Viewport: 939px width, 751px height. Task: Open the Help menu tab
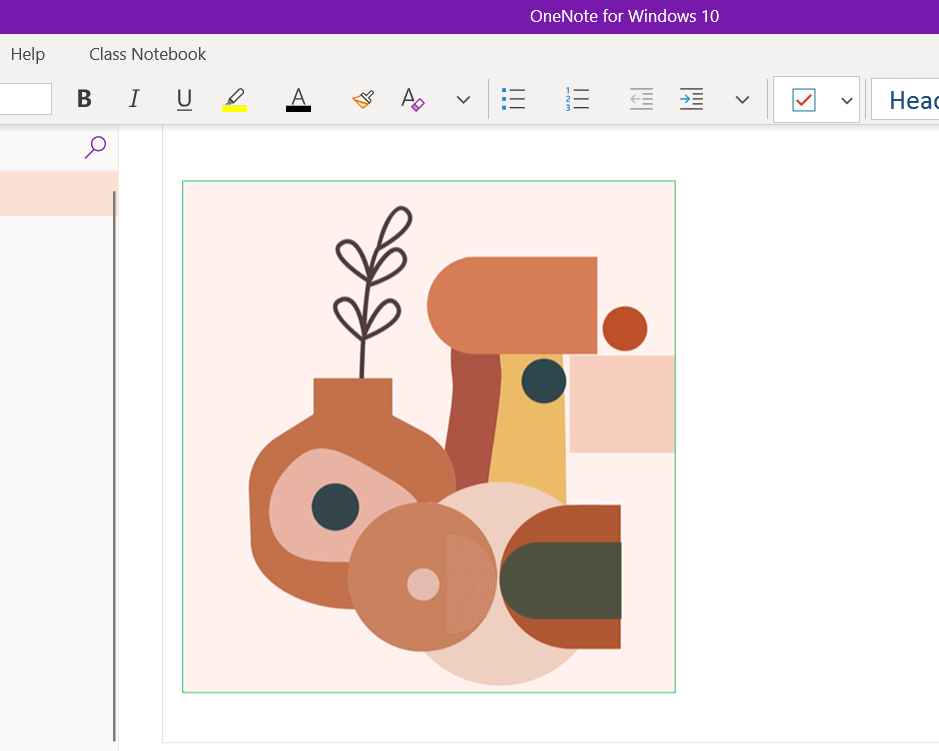click(x=28, y=54)
